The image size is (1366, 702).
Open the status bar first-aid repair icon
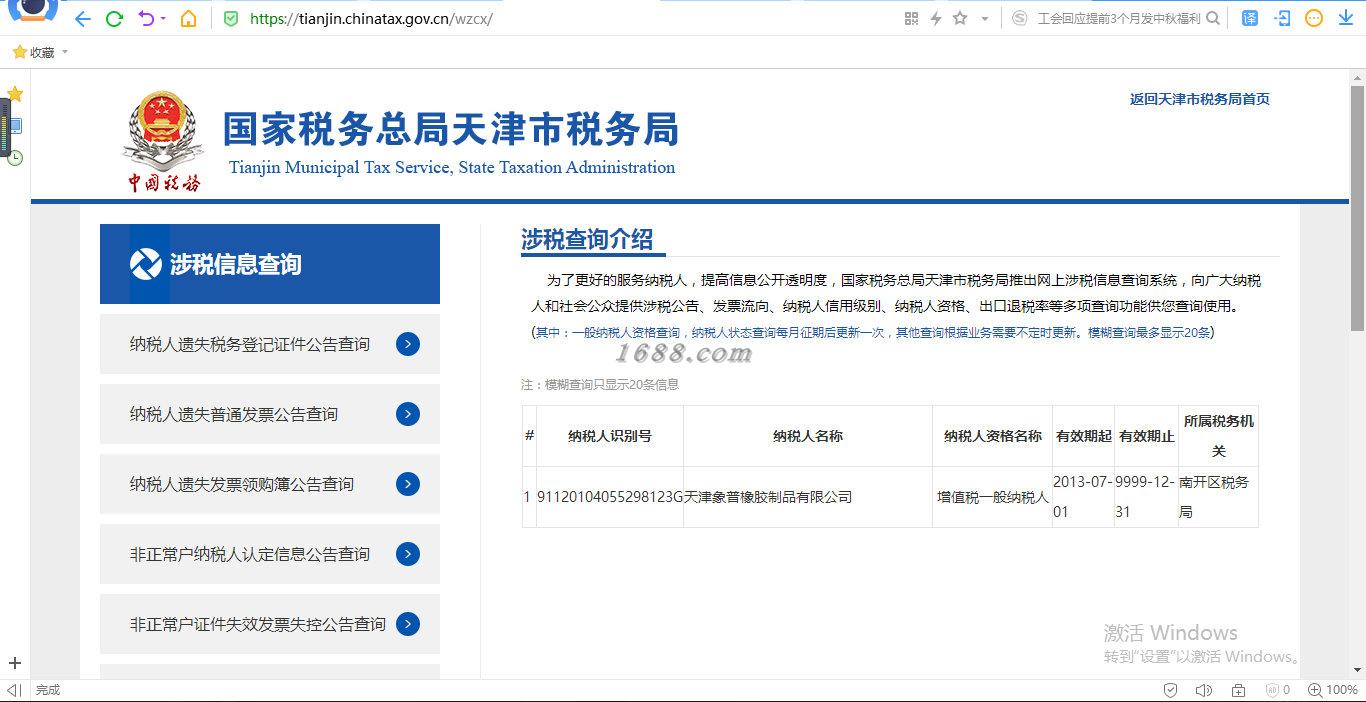tap(1239, 690)
